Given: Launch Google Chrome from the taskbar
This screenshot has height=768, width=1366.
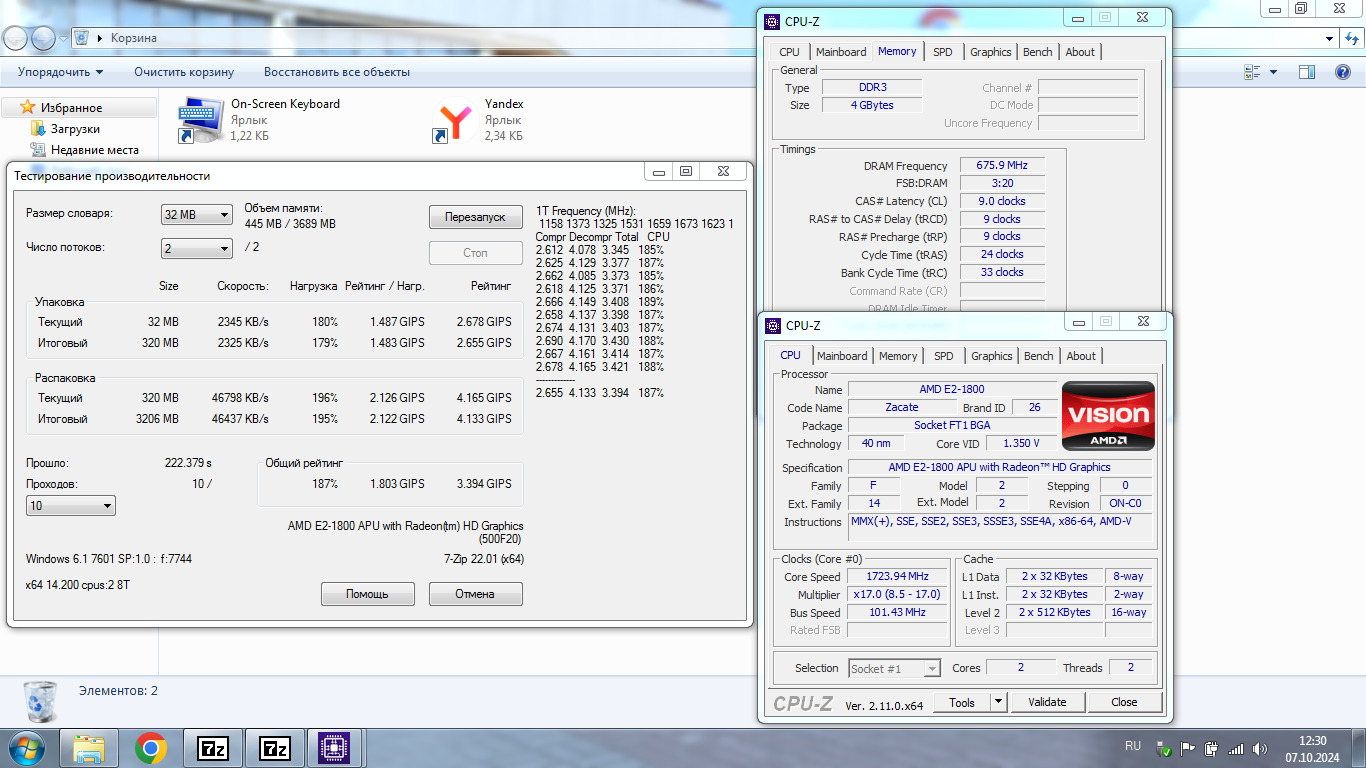Looking at the screenshot, I should [x=151, y=748].
